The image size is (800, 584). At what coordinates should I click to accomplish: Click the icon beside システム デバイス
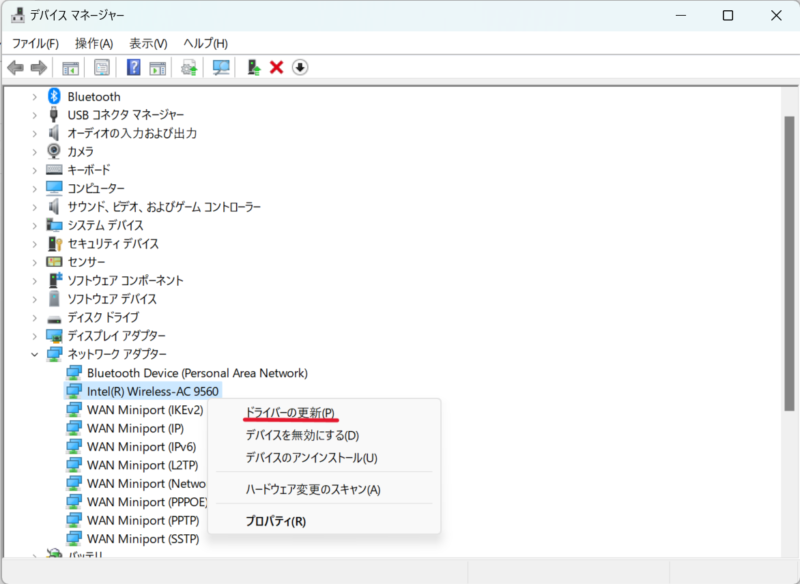click(54, 225)
